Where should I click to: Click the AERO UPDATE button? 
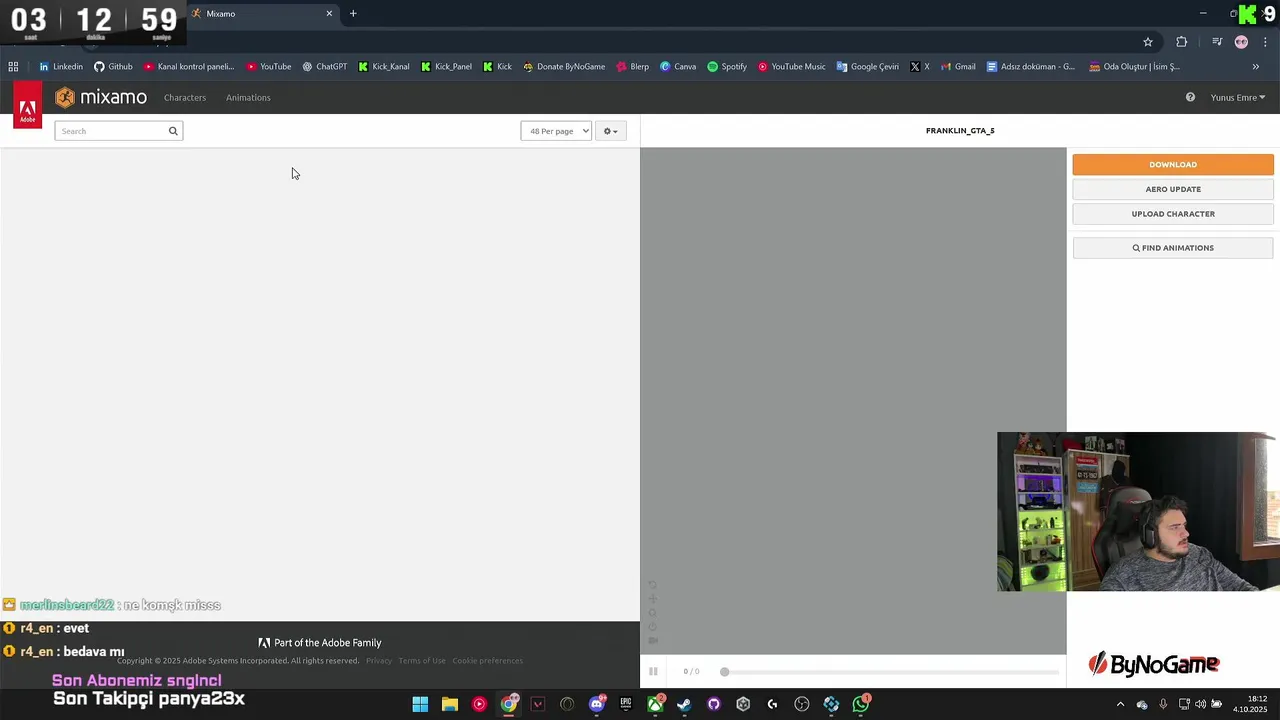pyautogui.click(x=1173, y=189)
